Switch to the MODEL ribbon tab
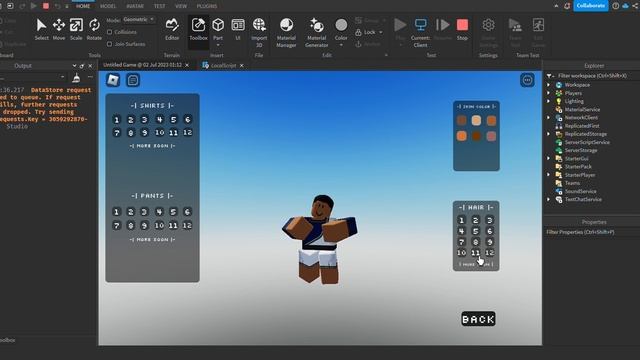640x360 pixels. pos(108,6)
